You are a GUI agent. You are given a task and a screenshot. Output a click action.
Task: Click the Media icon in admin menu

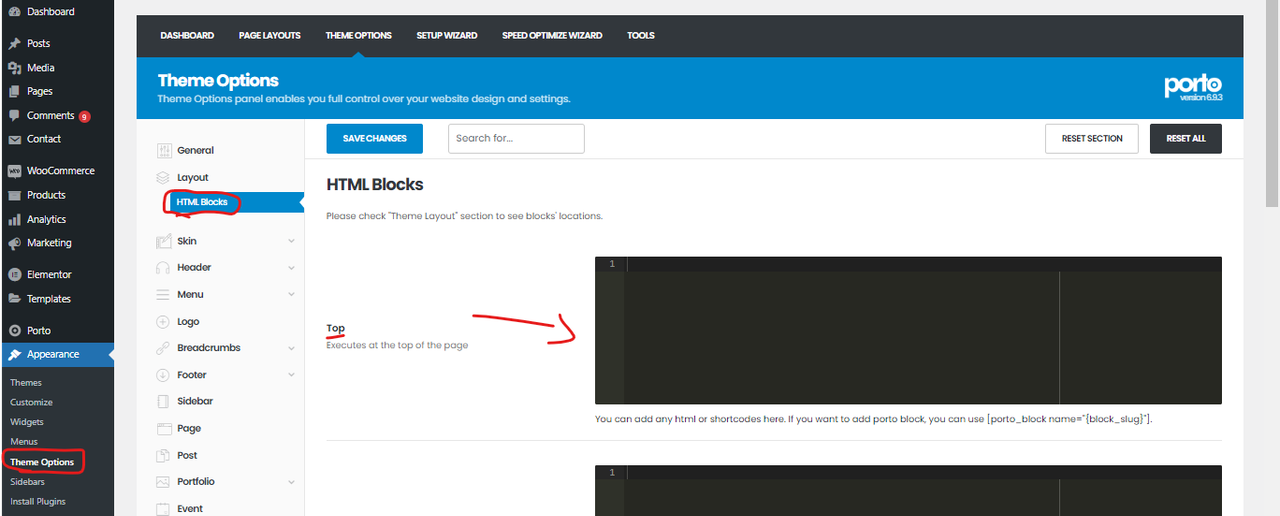[x=14, y=68]
